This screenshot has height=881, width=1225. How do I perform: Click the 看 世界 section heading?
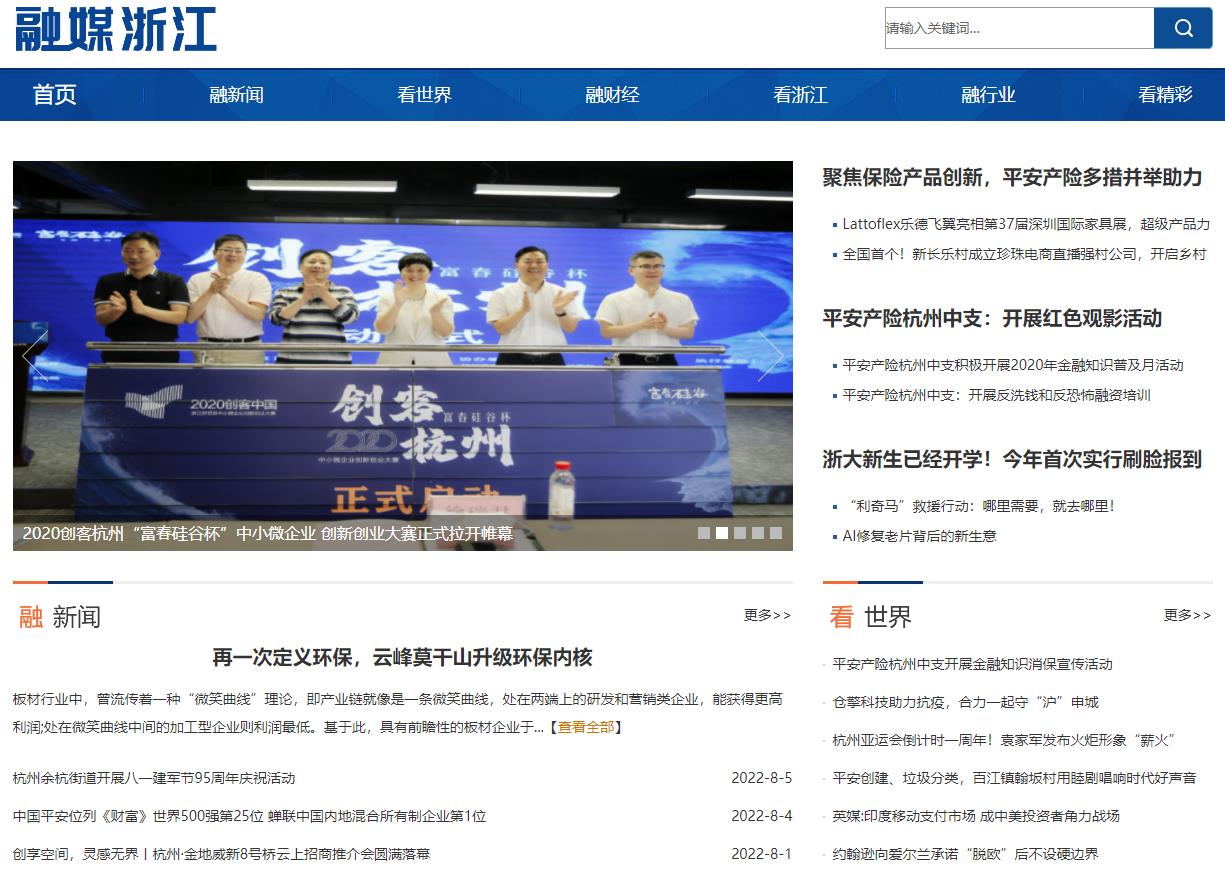tap(871, 617)
